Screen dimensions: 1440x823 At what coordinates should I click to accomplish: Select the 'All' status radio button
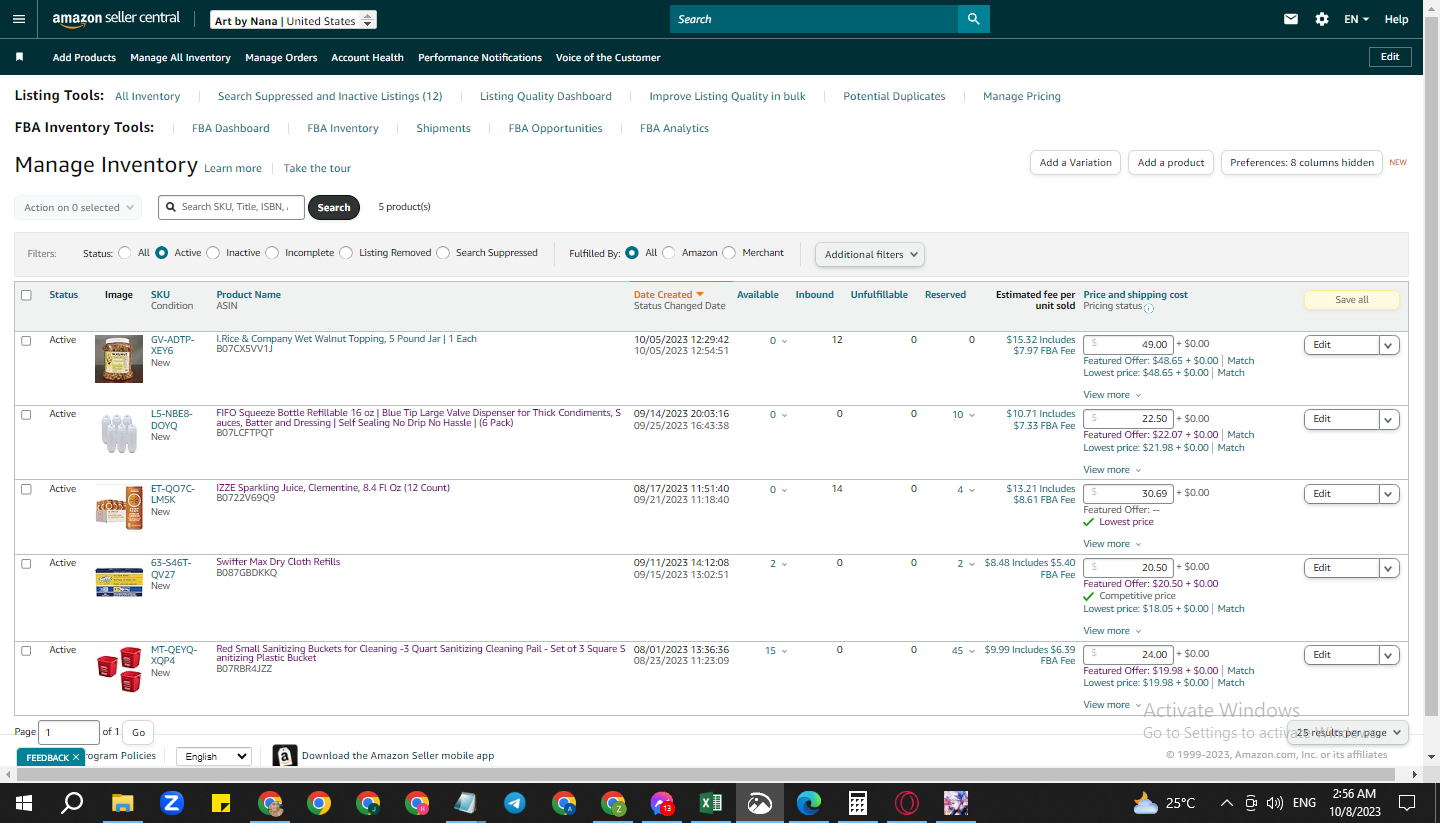pos(125,253)
